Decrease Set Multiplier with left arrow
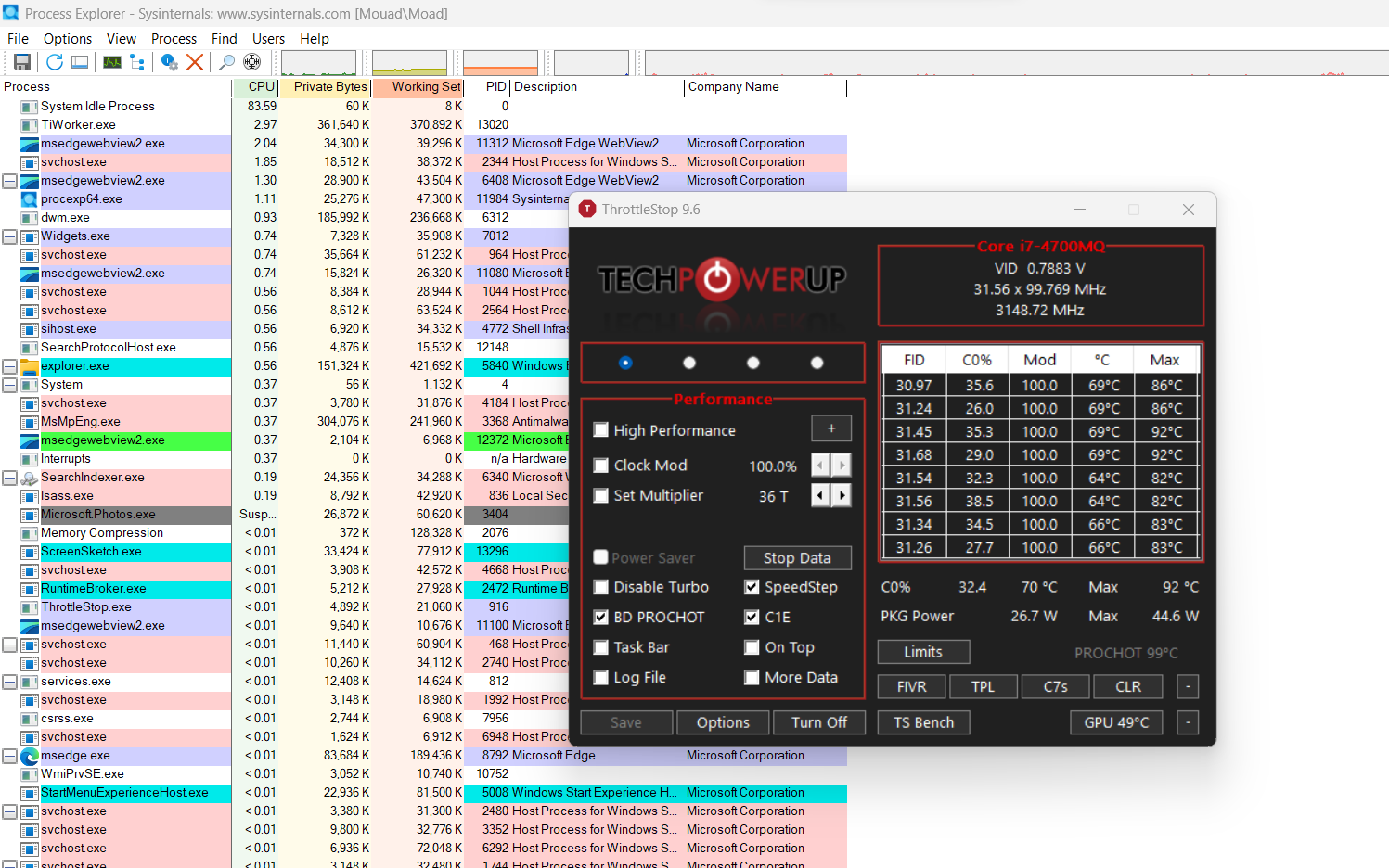Viewport: 1389px width, 868px height. [x=820, y=496]
